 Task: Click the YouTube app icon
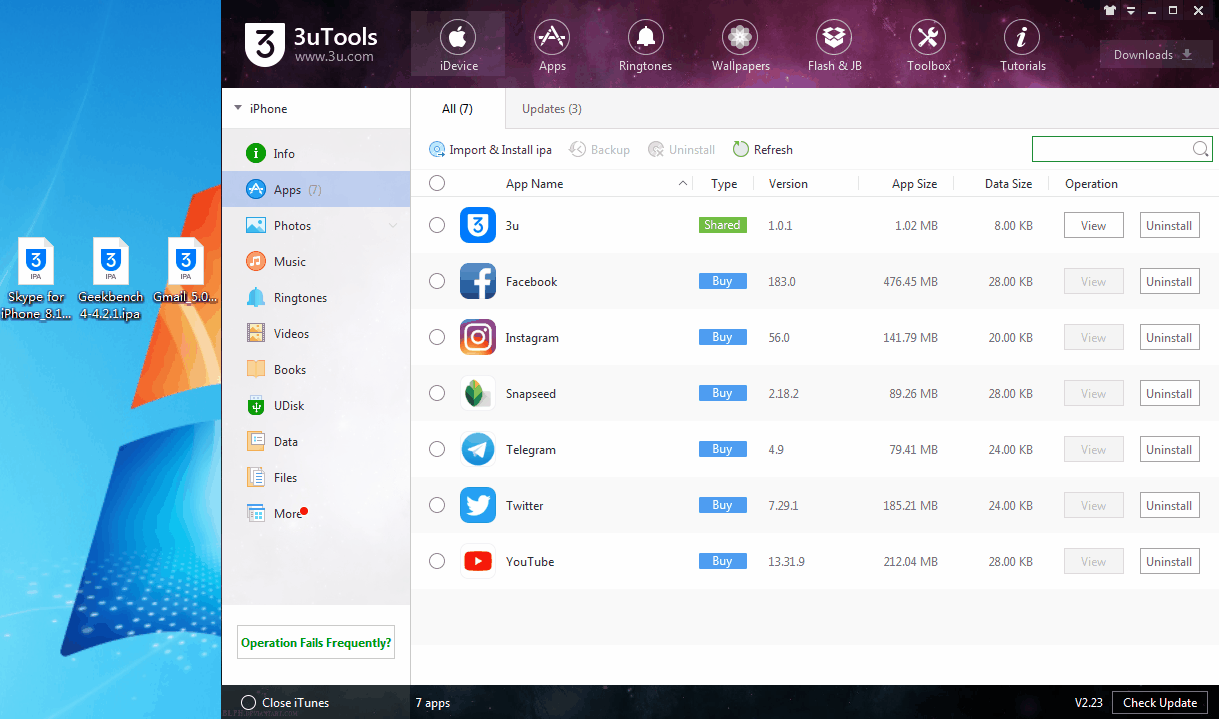tap(478, 561)
